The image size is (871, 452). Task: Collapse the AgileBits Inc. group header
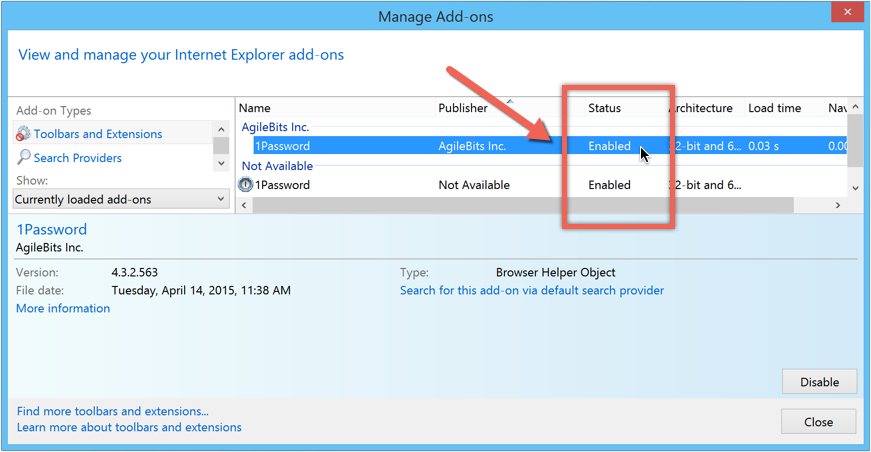[x=275, y=127]
